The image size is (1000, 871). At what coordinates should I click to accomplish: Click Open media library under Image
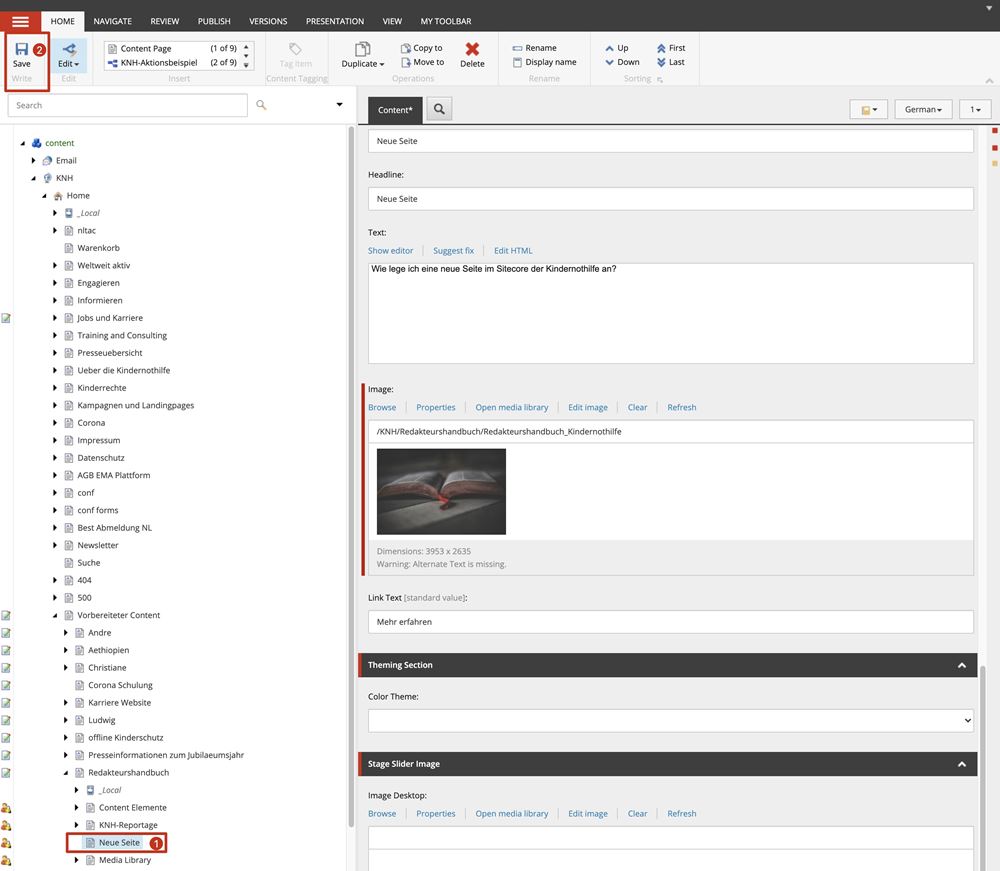pos(511,407)
